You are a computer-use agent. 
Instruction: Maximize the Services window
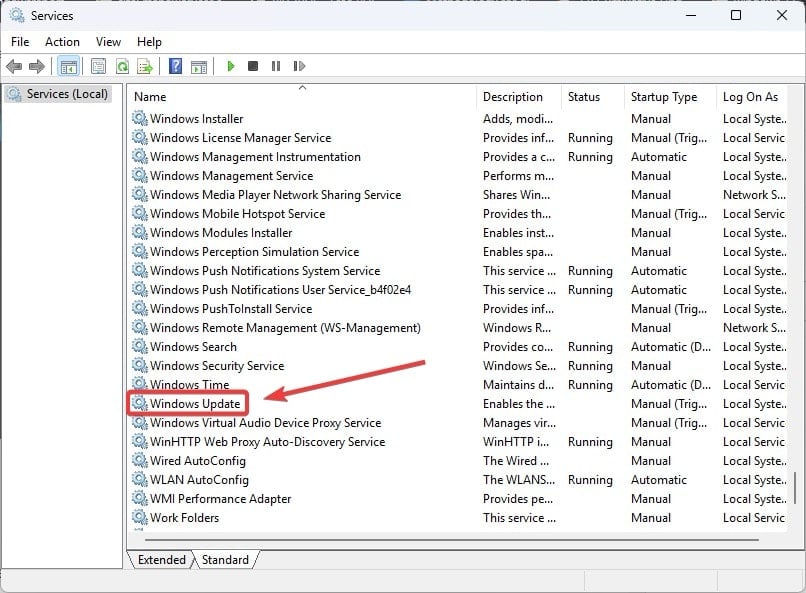(x=736, y=15)
